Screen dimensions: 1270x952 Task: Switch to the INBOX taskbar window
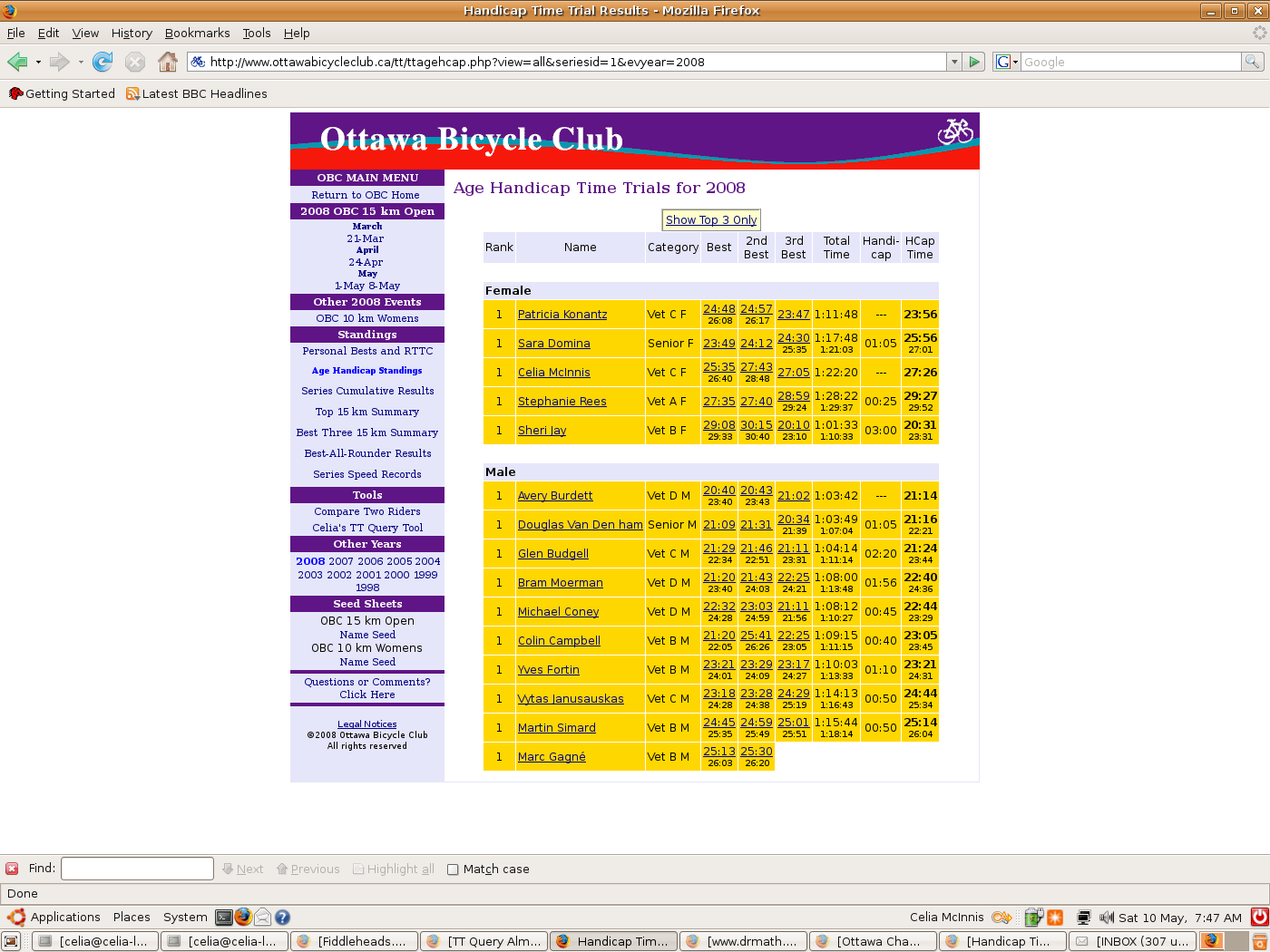[1132, 941]
